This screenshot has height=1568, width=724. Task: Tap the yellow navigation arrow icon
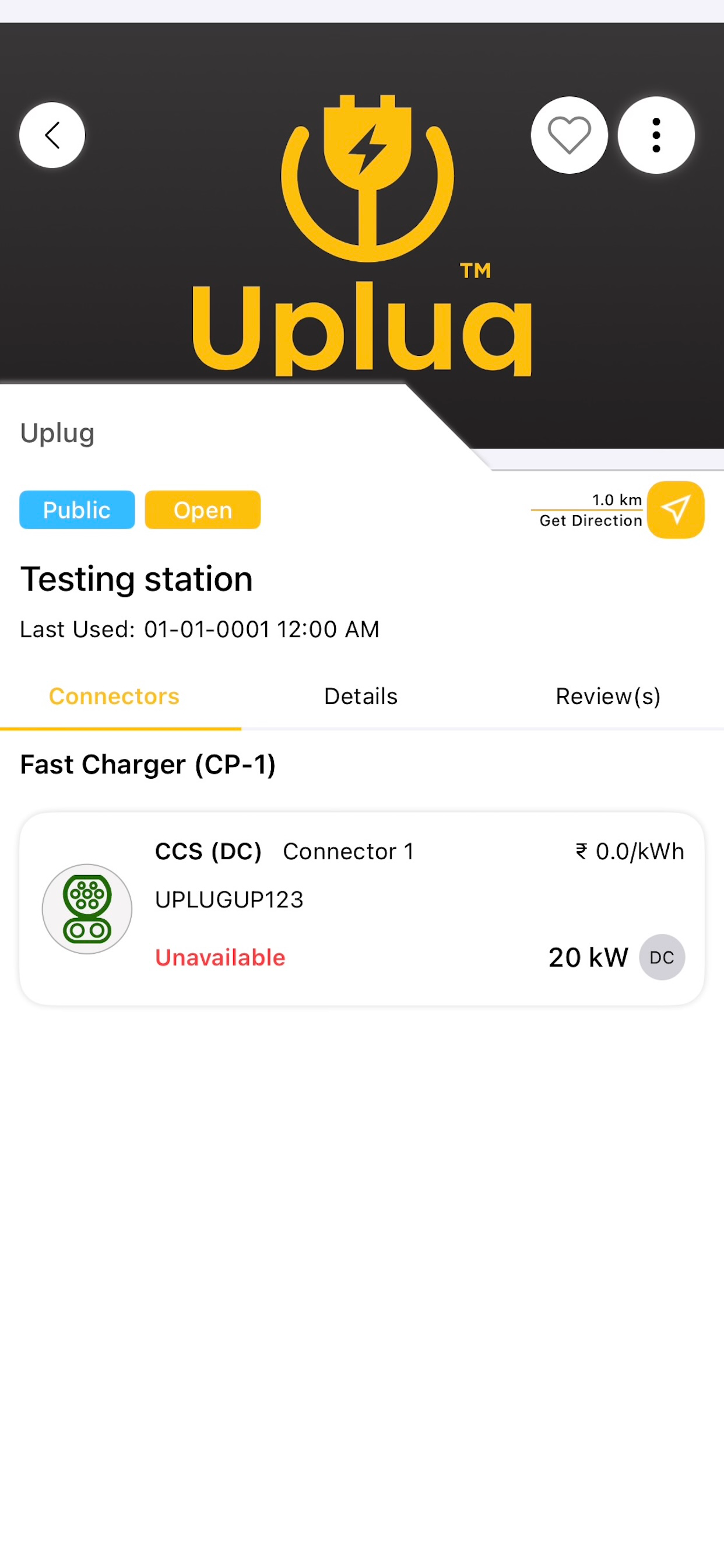676,509
